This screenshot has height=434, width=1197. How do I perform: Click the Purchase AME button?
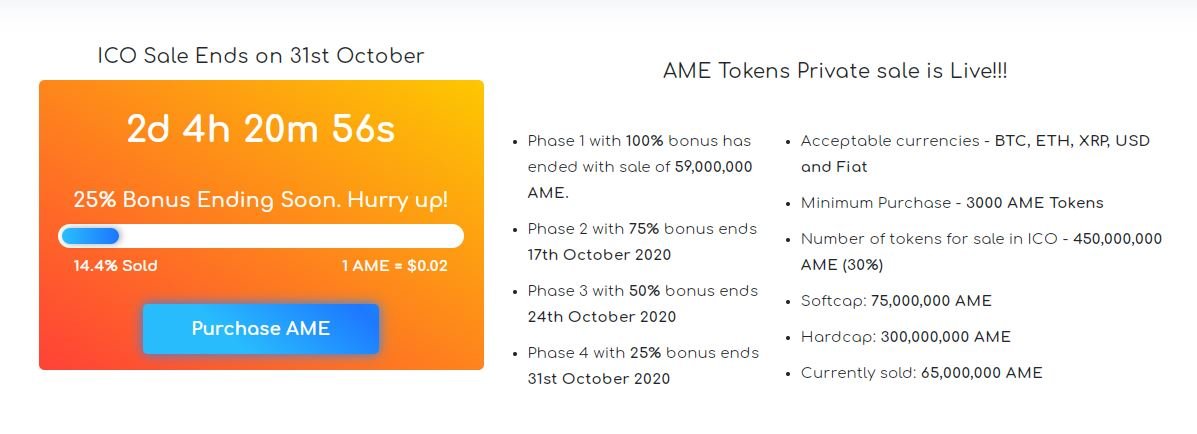(x=260, y=329)
